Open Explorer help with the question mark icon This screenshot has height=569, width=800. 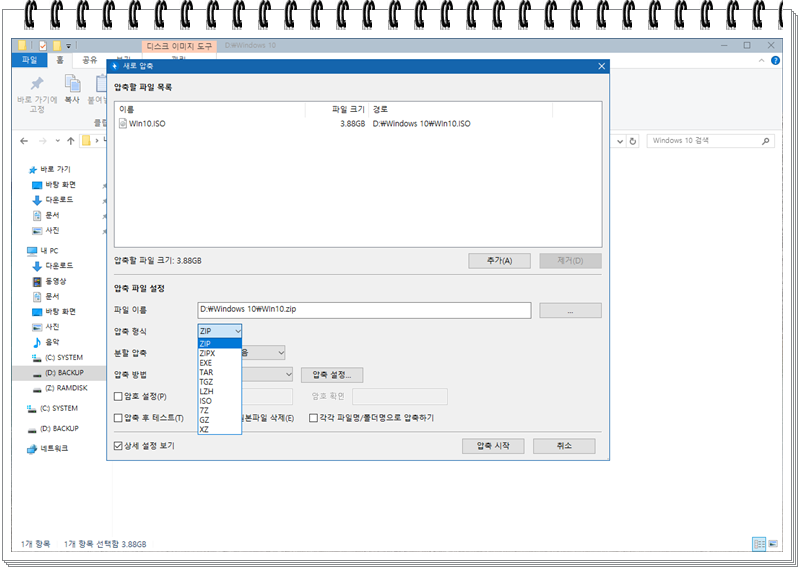coord(775,60)
